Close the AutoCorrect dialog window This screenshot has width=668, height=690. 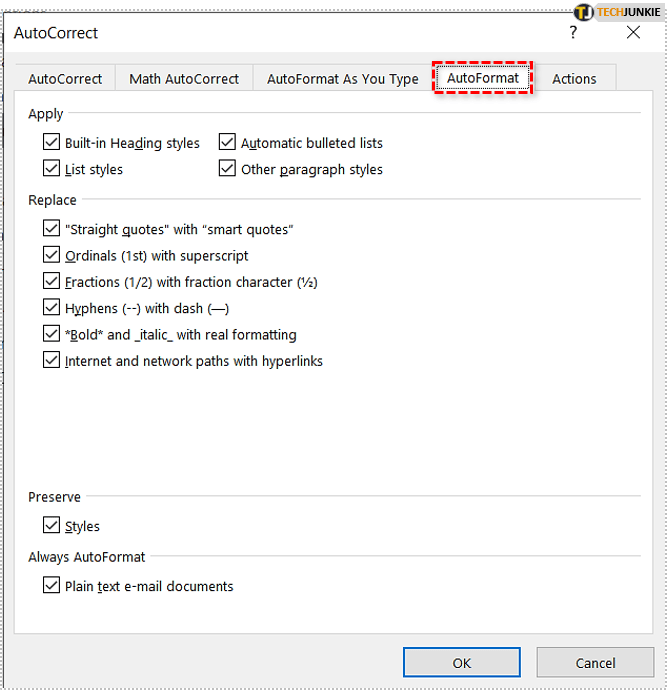tap(633, 33)
